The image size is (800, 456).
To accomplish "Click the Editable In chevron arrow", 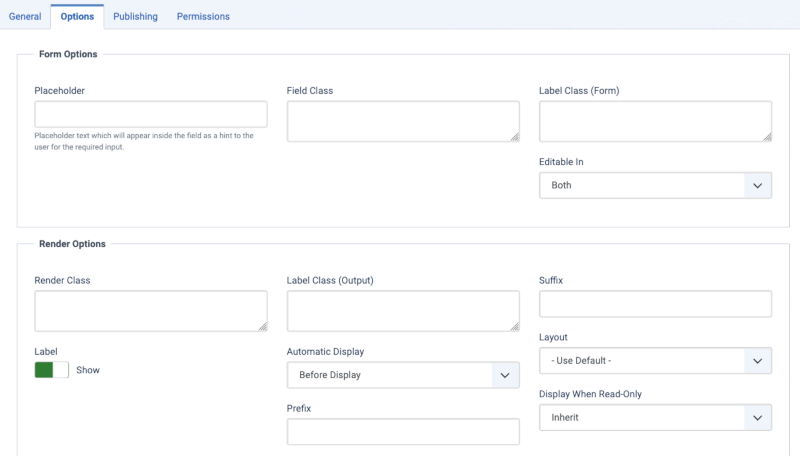I will click(757, 185).
